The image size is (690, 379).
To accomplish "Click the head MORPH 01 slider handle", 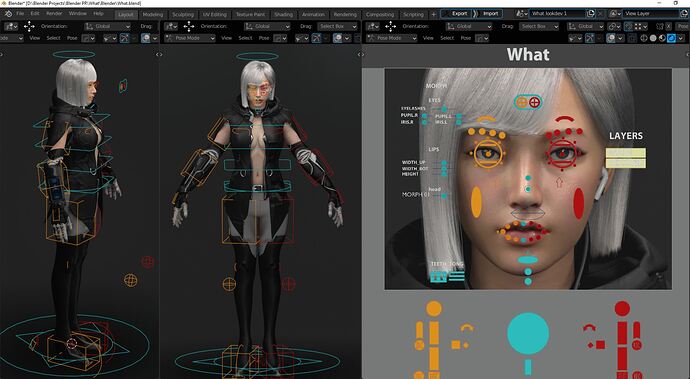I will (444, 195).
